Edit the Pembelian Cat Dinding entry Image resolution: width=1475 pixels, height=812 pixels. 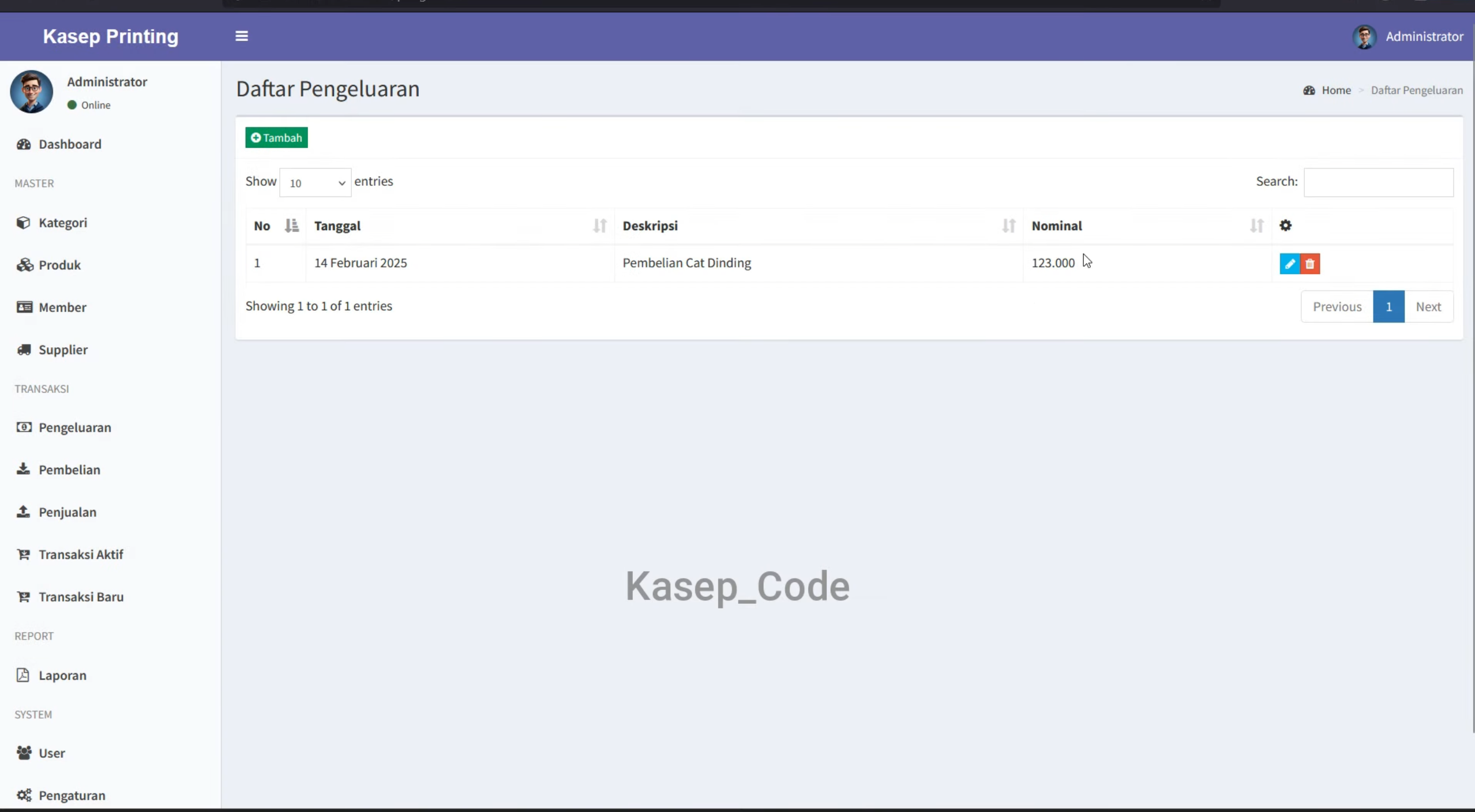[x=1289, y=264]
